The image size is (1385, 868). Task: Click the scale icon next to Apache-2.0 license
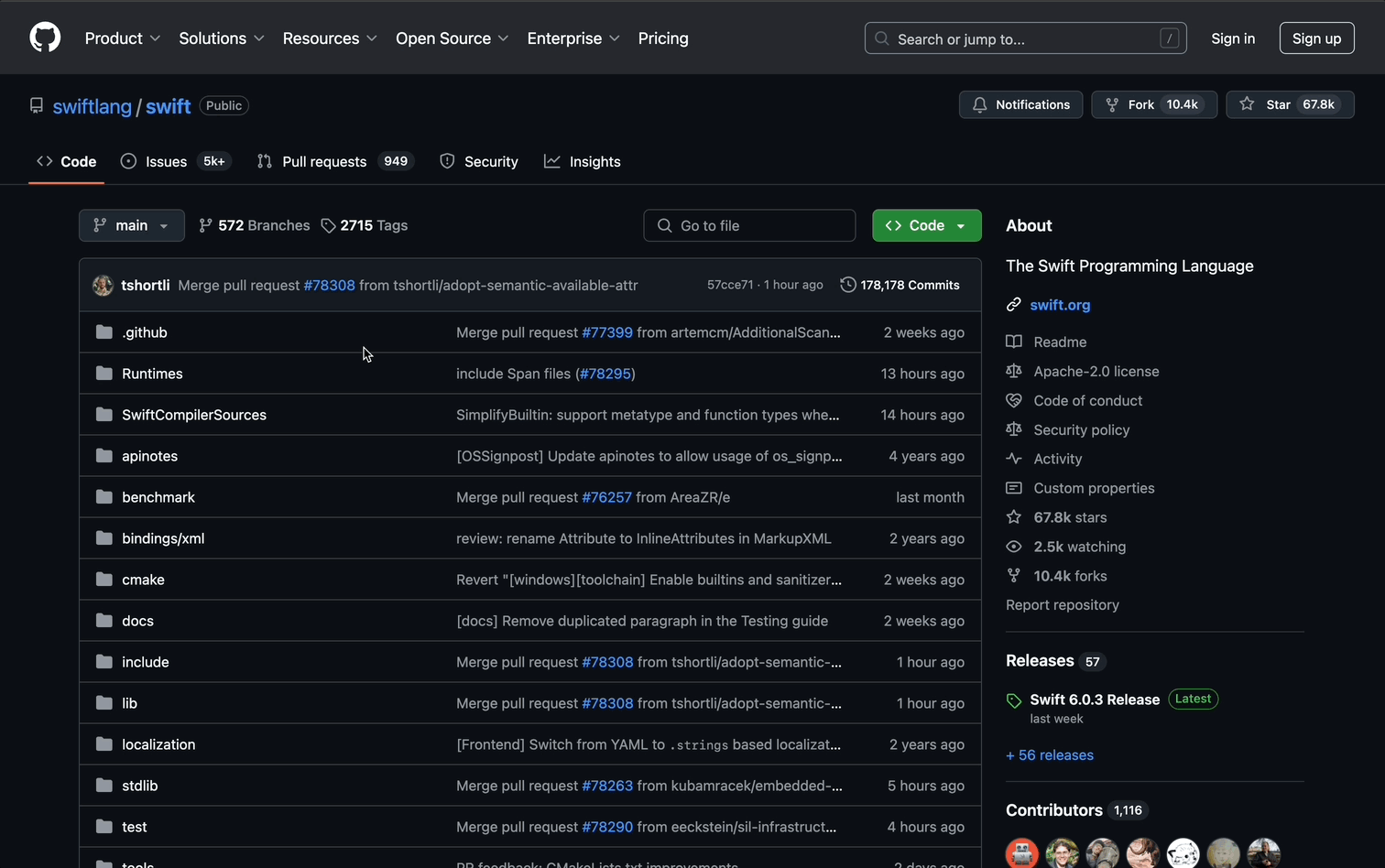click(x=1014, y=371)
